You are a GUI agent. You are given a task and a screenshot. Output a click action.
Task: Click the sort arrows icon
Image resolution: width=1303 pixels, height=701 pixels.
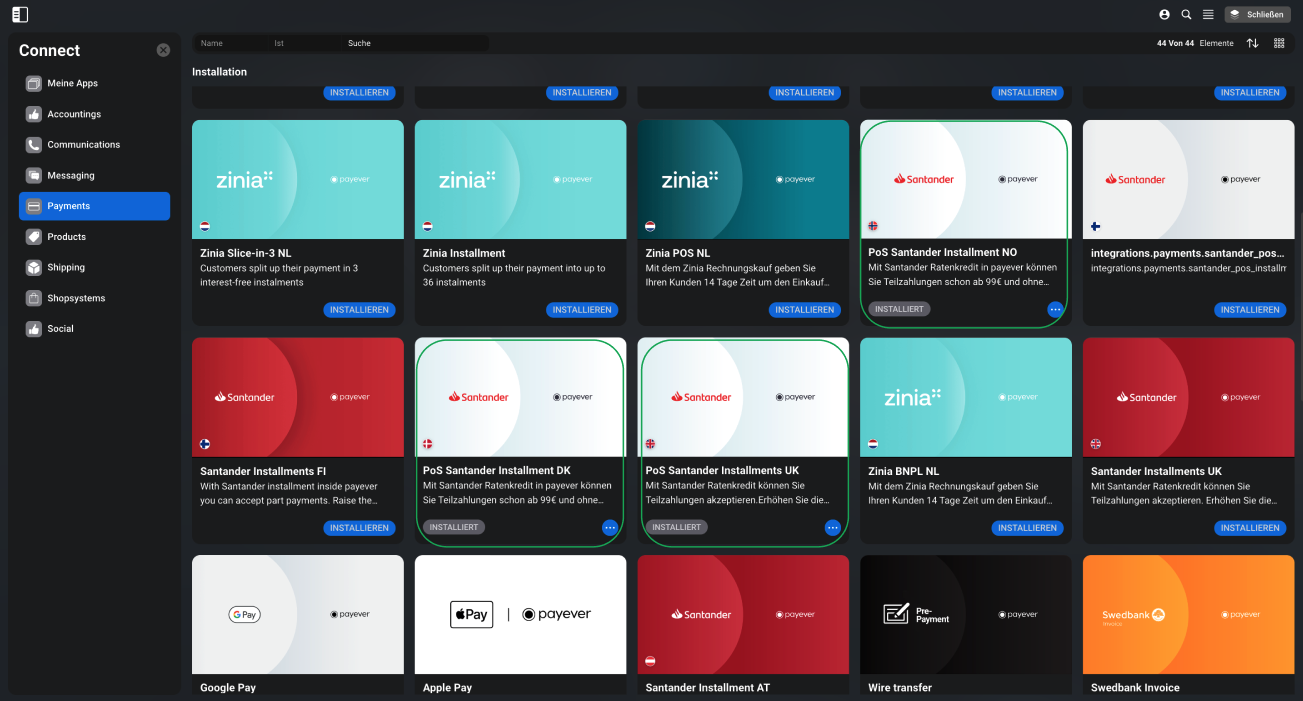pos(1253,43)
